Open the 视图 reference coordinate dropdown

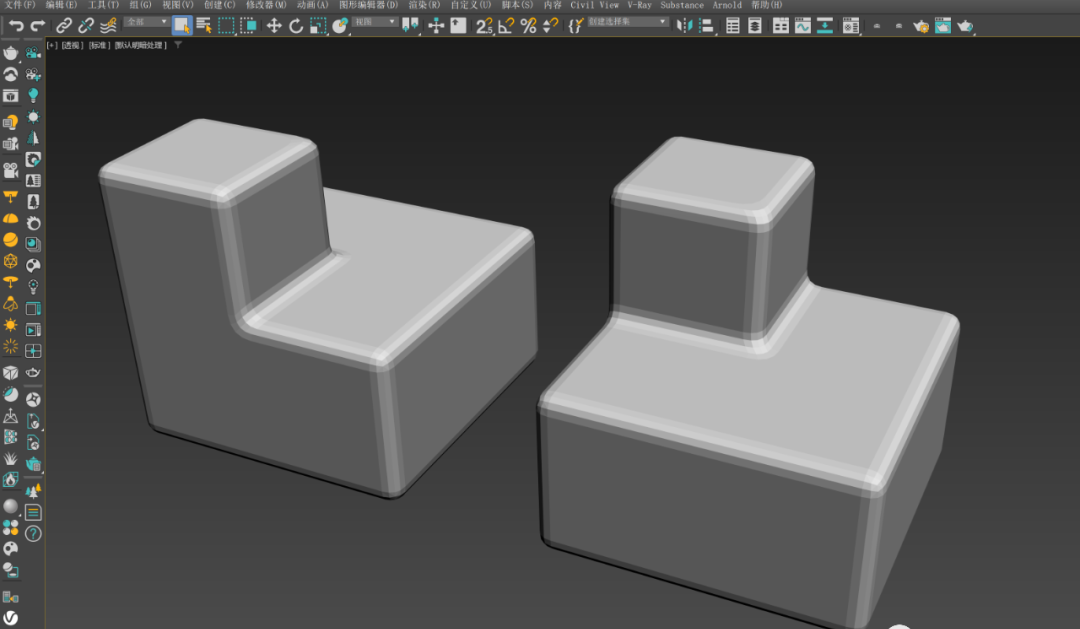click(x=375, y=22)
